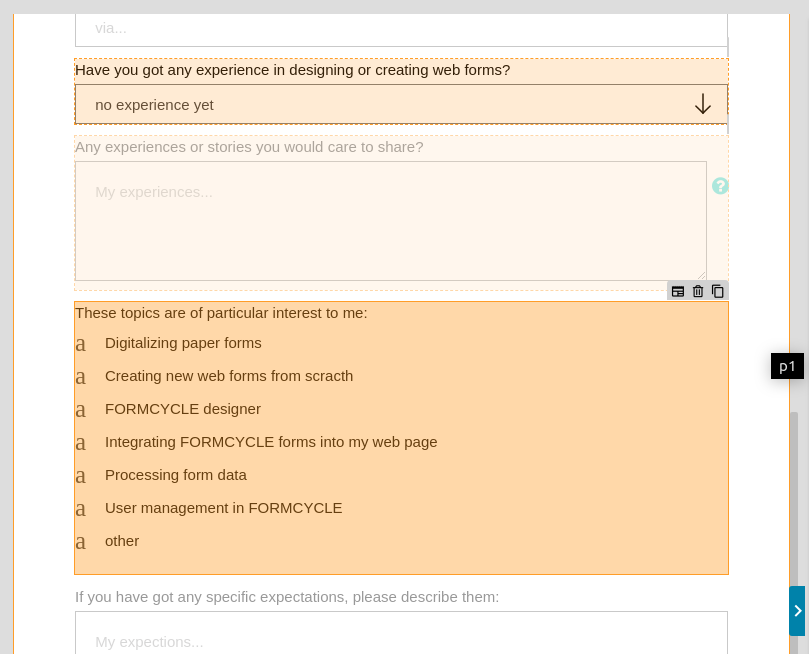Check the FORMCYCLE designer option
Screen dimensions: 809x654
[x=80, y=410]
